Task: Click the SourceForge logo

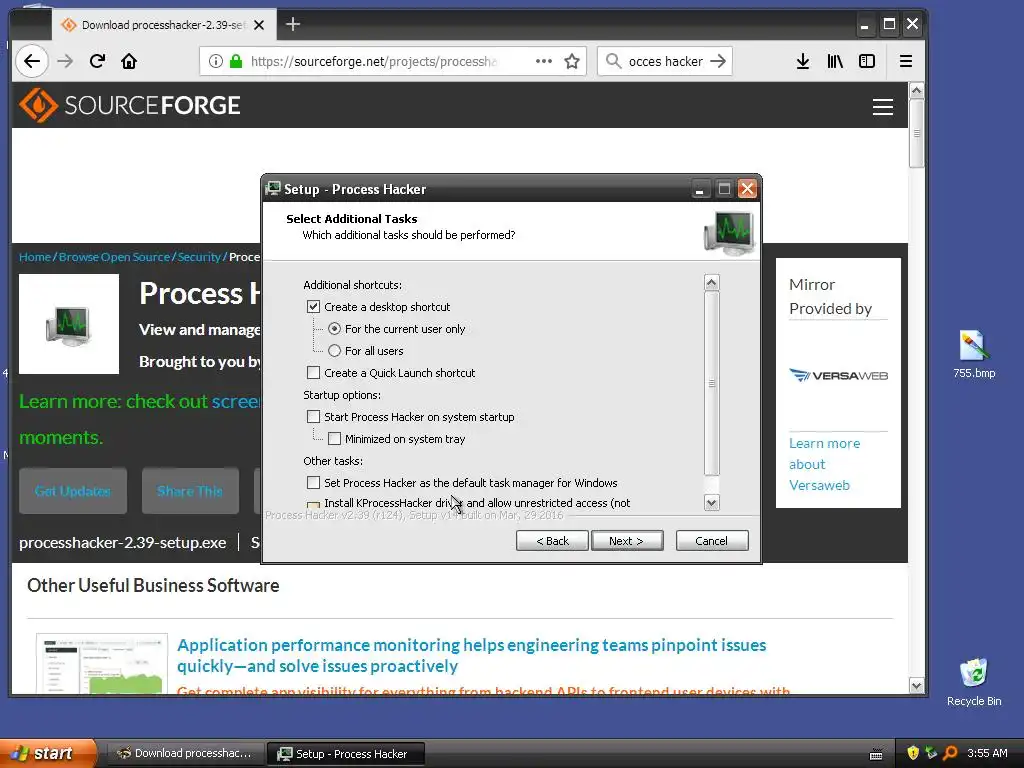Action: click(129, 105)
